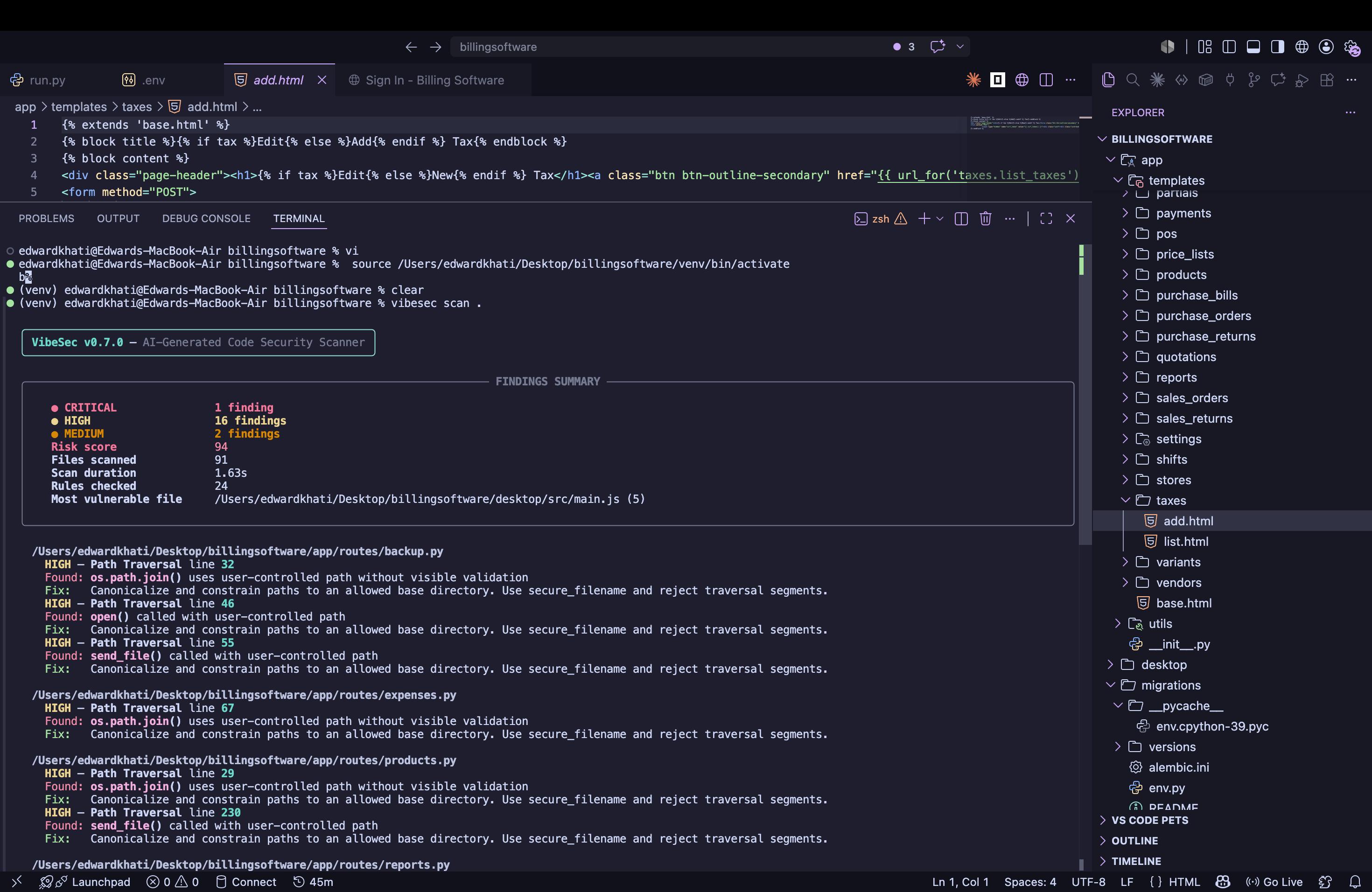Click the editor minimap preview
Screen dimensions: 1372x892
1024,123
